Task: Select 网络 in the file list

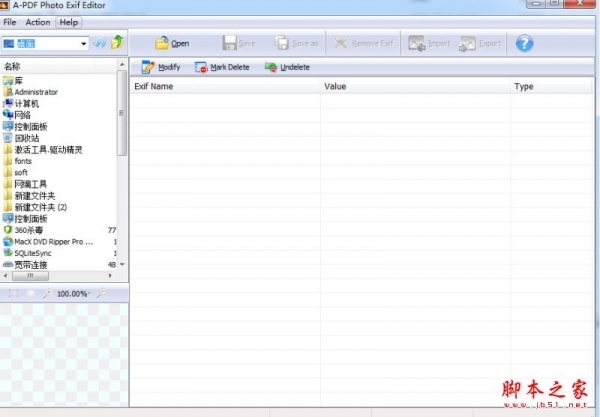Action: (x=22, y=115)
